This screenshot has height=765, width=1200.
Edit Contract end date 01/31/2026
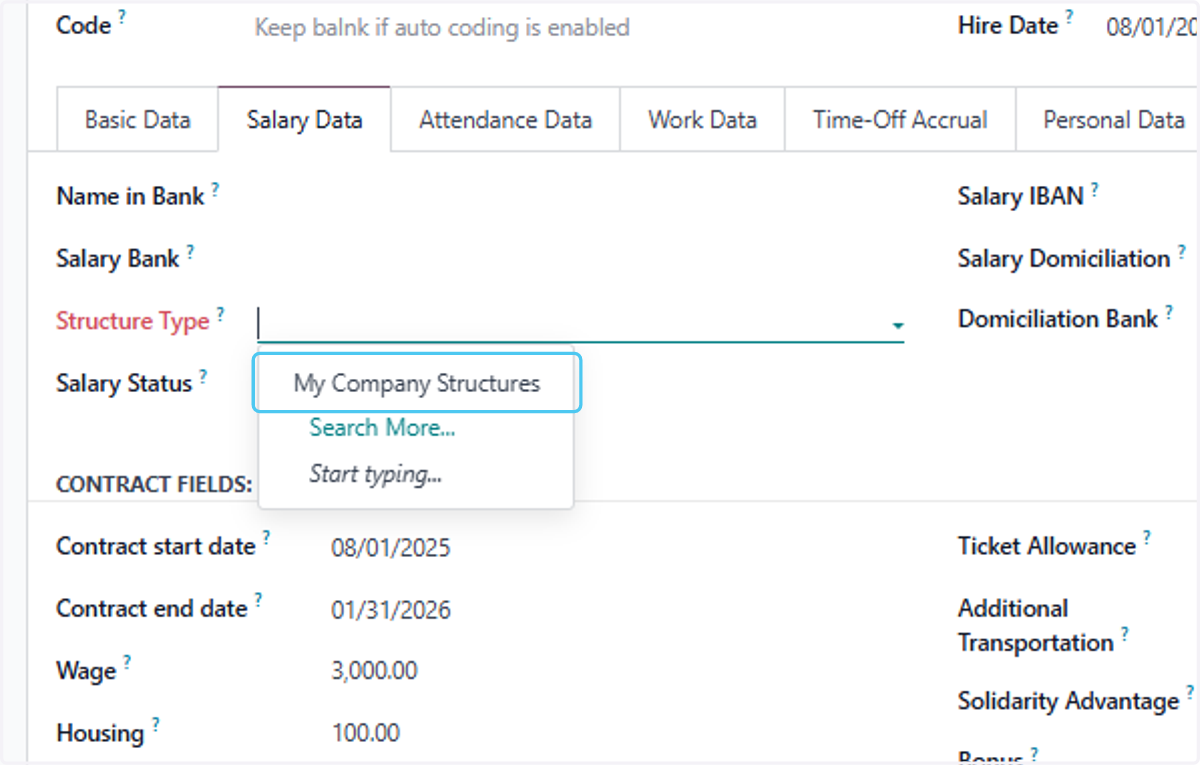coord(391,610)
